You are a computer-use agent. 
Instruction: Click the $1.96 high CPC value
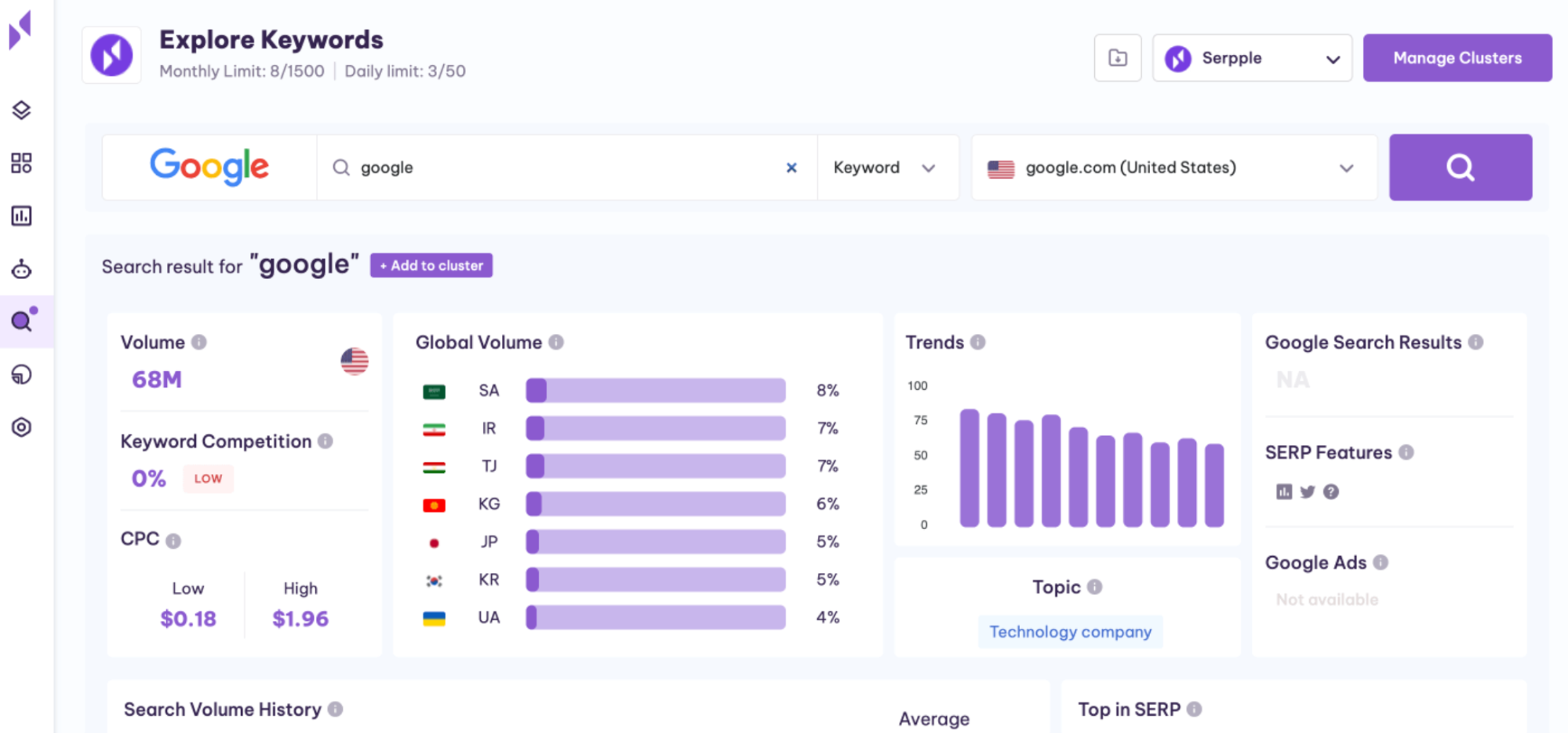300,619
